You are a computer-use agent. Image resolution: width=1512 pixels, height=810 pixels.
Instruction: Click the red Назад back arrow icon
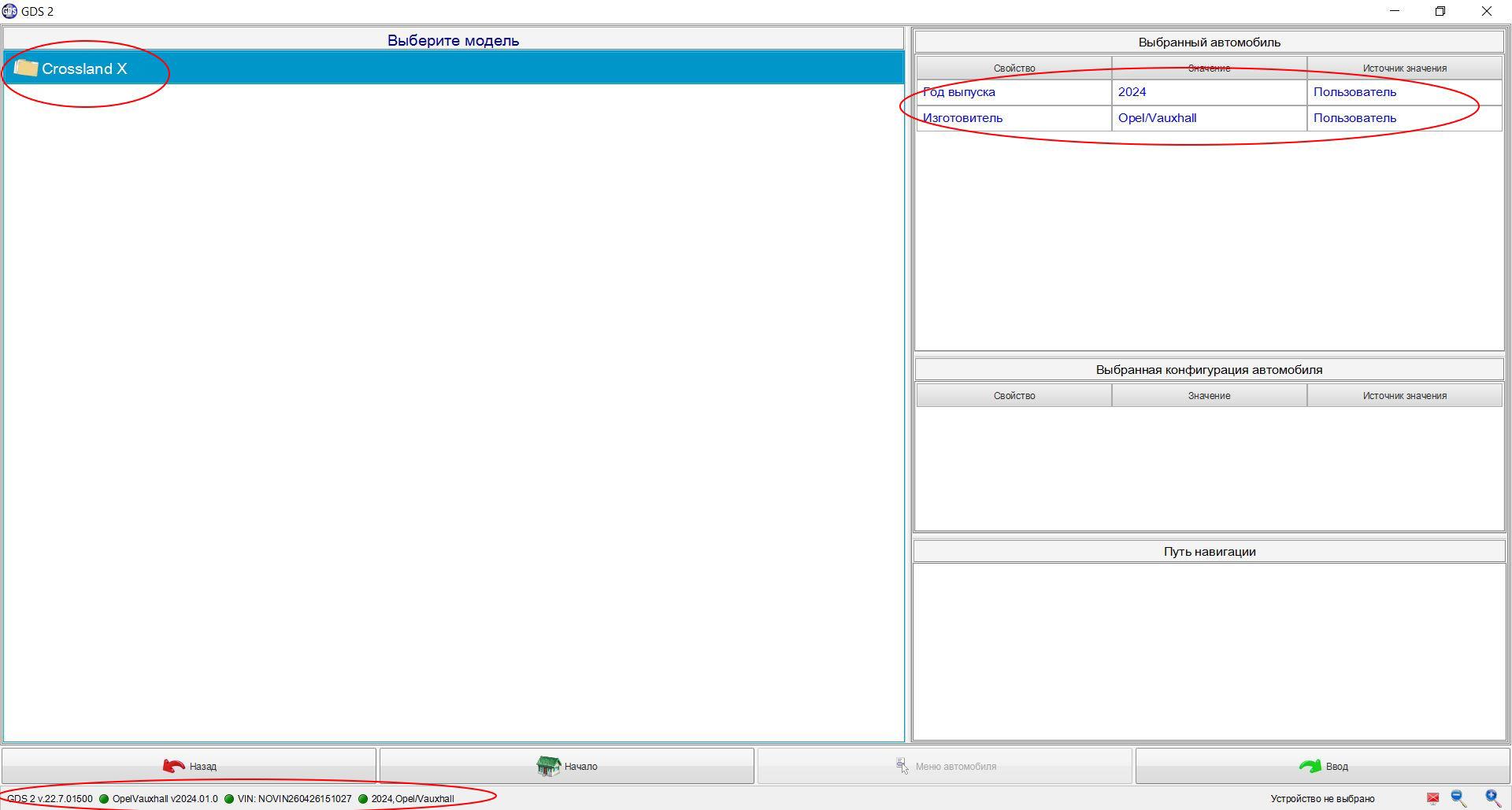coord(174,766)
